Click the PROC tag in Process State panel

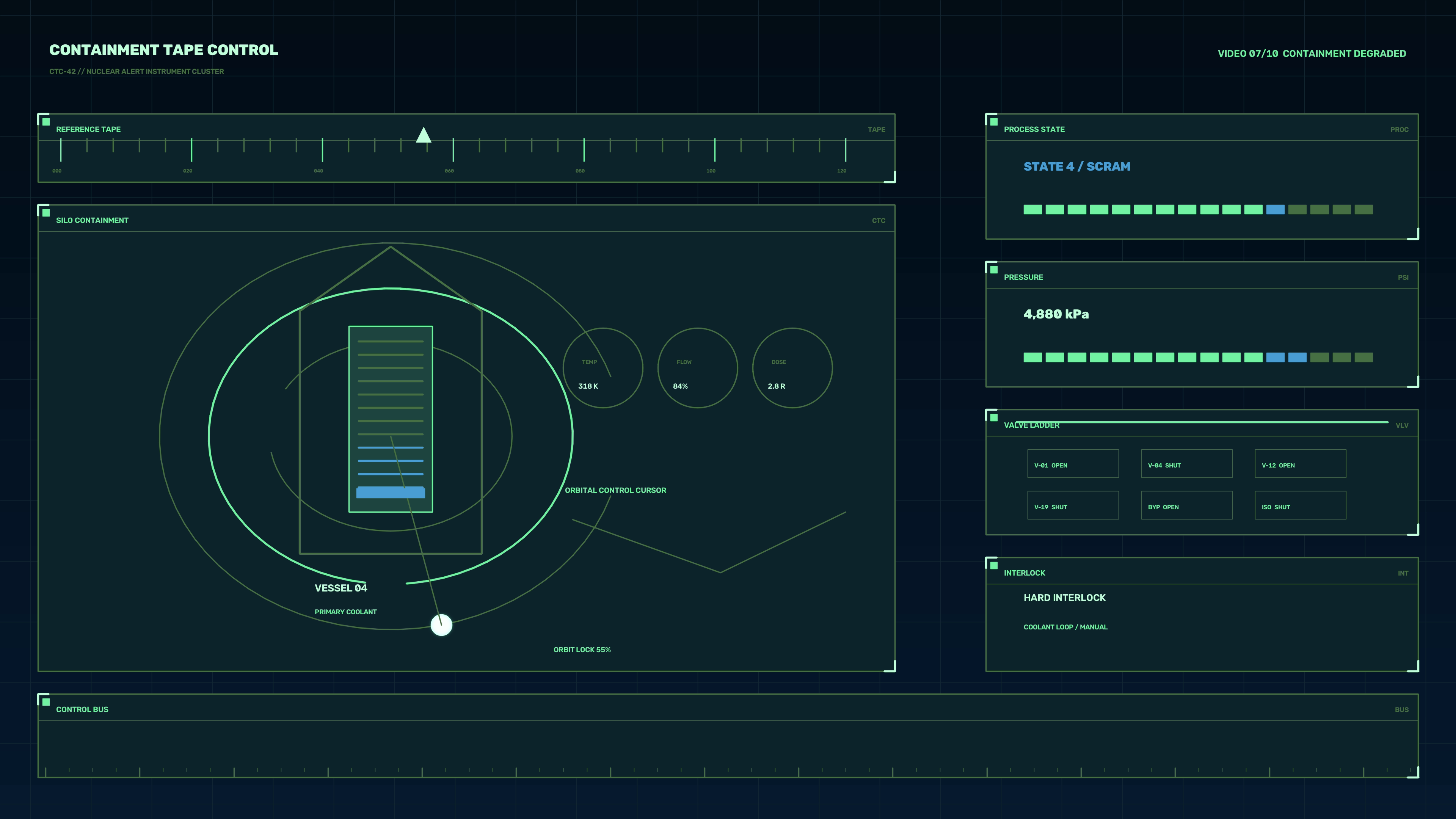pyautogui.click(x=1400, y=130)
